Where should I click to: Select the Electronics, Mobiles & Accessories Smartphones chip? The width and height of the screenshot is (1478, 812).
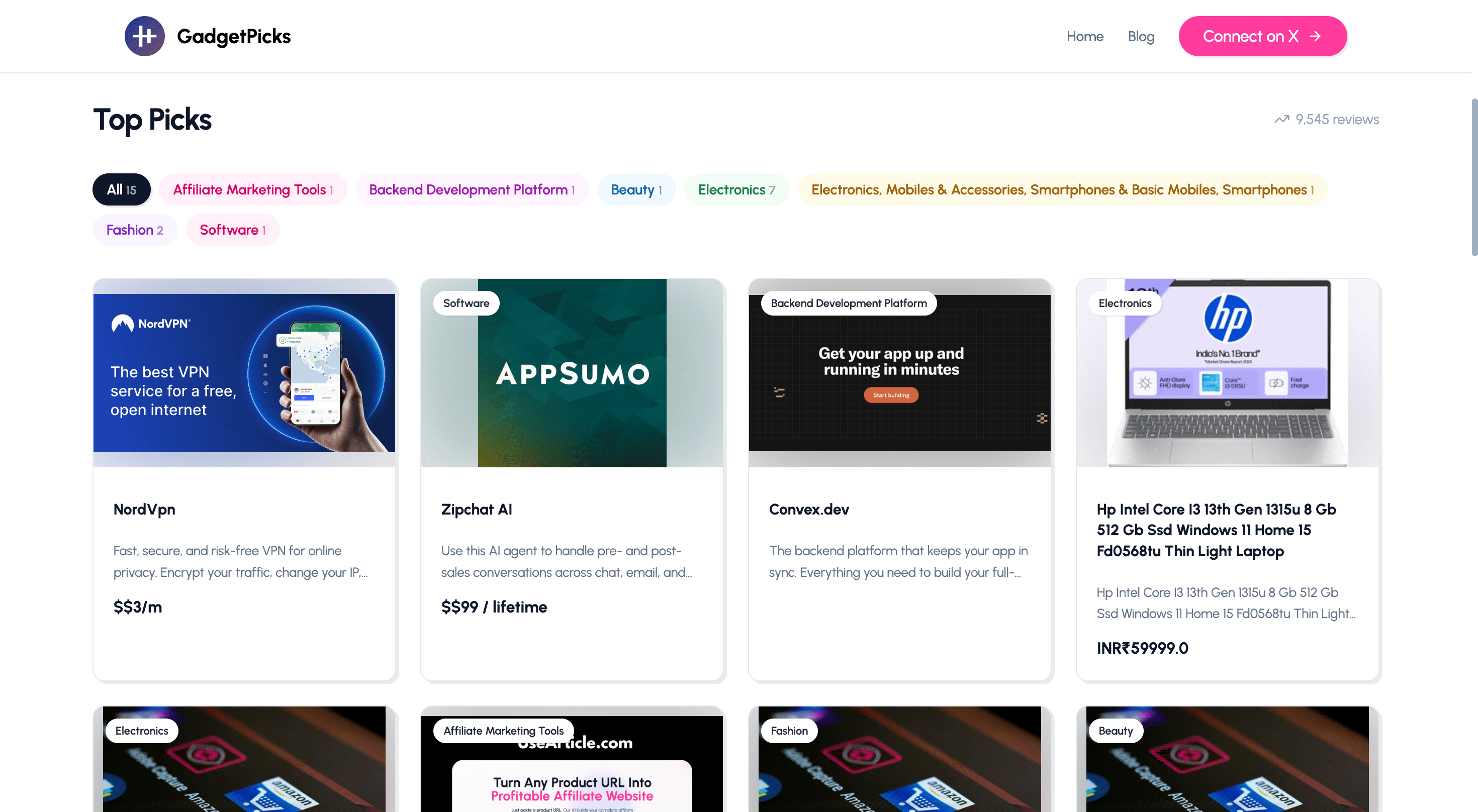click(x=1063, y=189)
